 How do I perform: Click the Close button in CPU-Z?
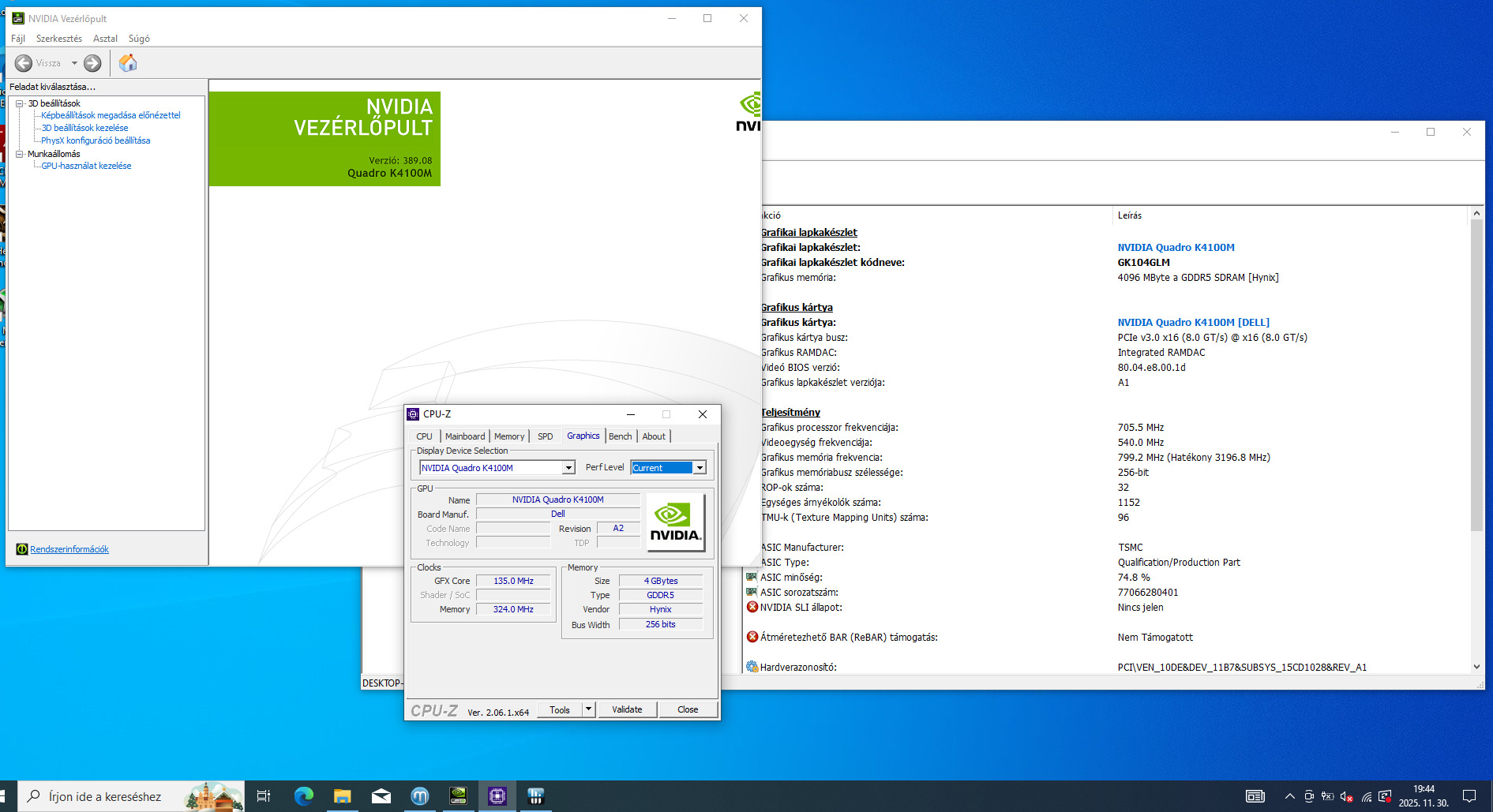pyautogui.click(x=688, y=709)
